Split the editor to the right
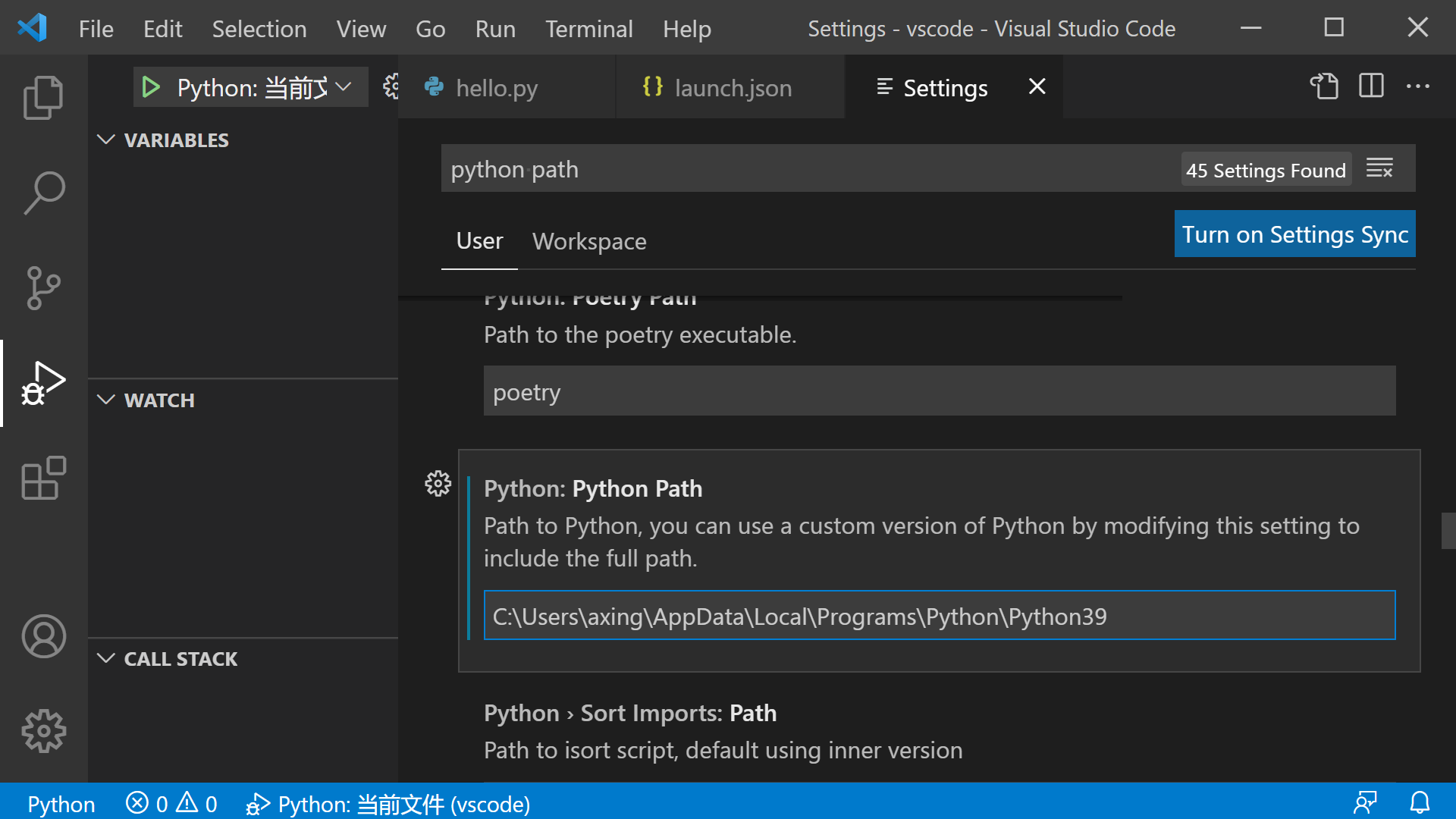This screenshot has width=1456, height=819. pyautogui.click(x=1372, y=86)
